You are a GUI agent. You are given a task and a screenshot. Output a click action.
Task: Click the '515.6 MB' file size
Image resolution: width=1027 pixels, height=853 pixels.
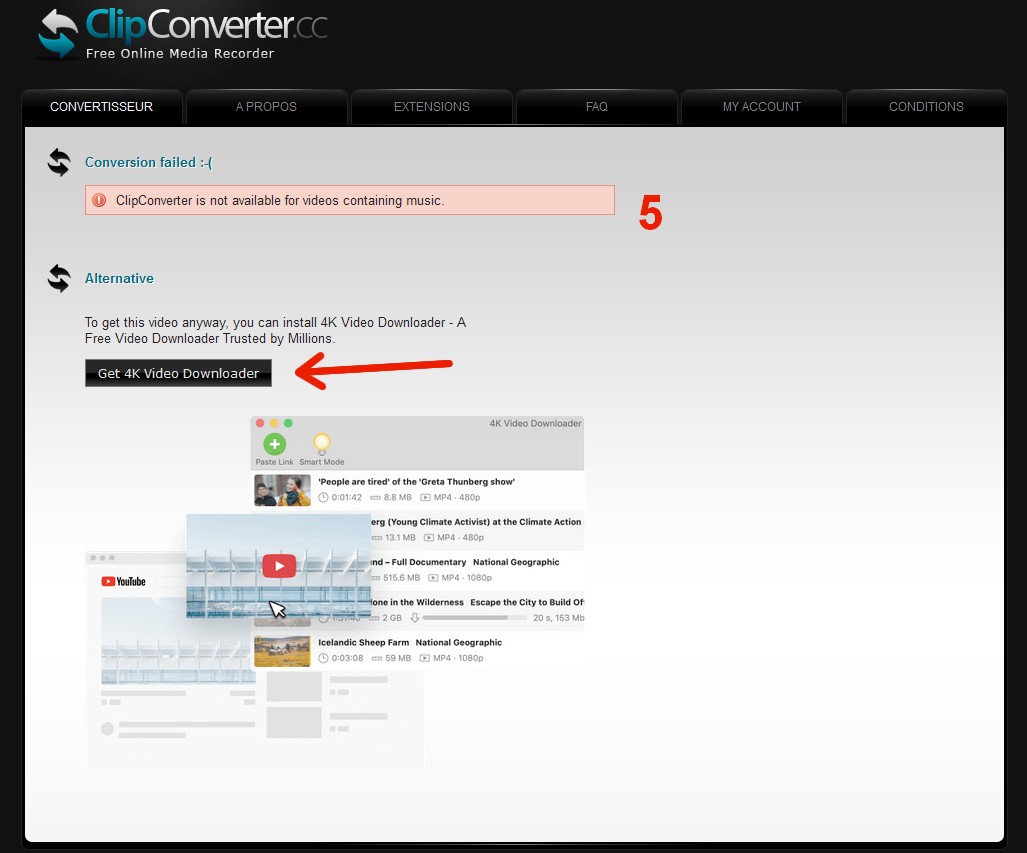tap(401, 578)
